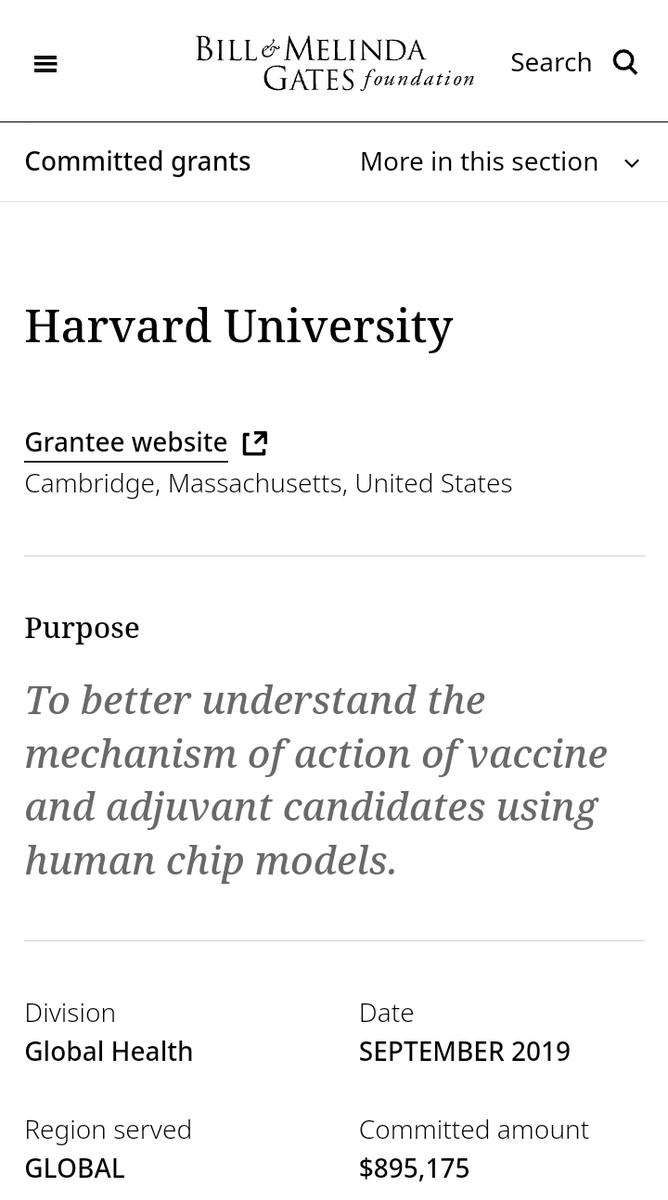
Task: Open the hamburger navigation menu
Action: pyautogui.click(x=45, y=64)
